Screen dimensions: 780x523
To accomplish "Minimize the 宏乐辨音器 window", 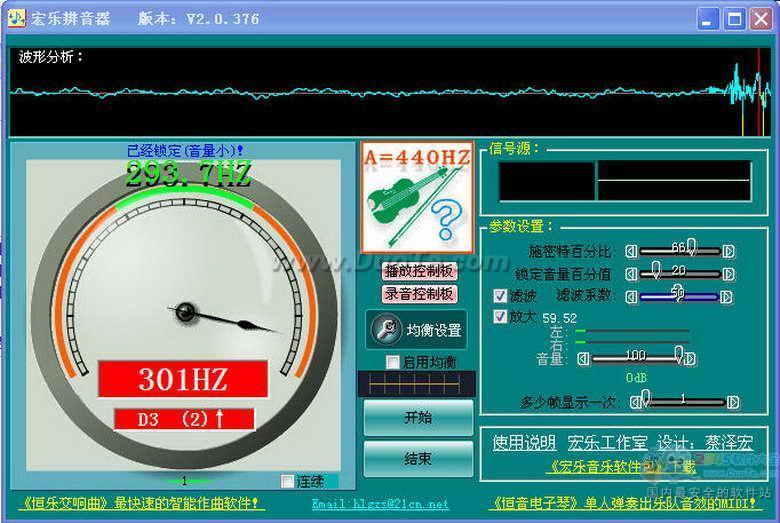I will (707, 19).
